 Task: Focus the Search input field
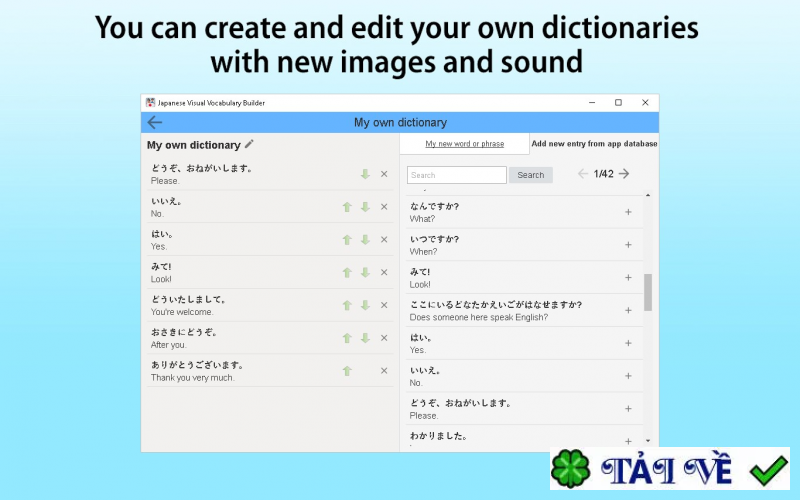pyautogui.click(x=457, y=175)
